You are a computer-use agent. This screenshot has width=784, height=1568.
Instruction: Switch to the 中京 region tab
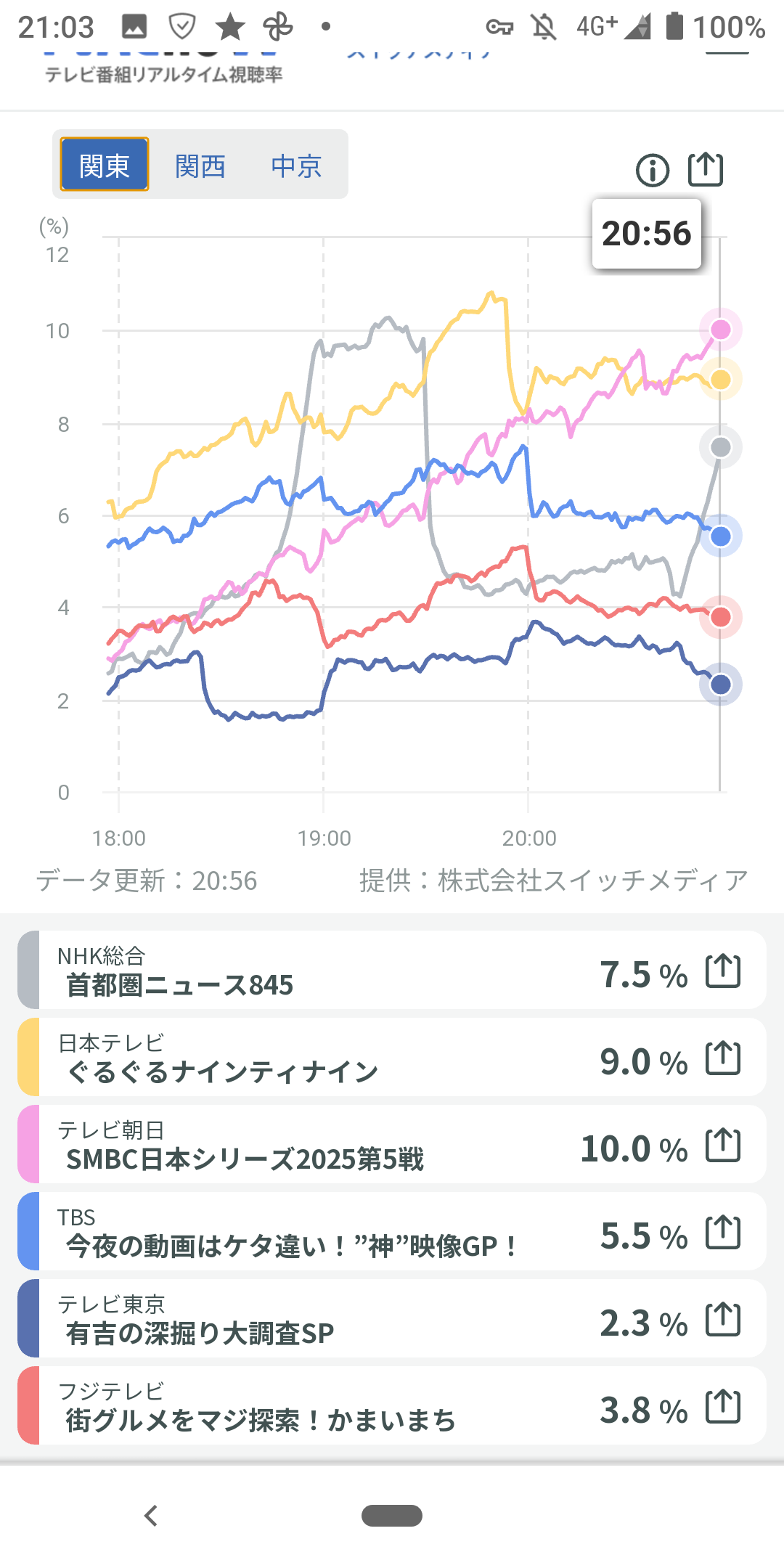point(296,166)
